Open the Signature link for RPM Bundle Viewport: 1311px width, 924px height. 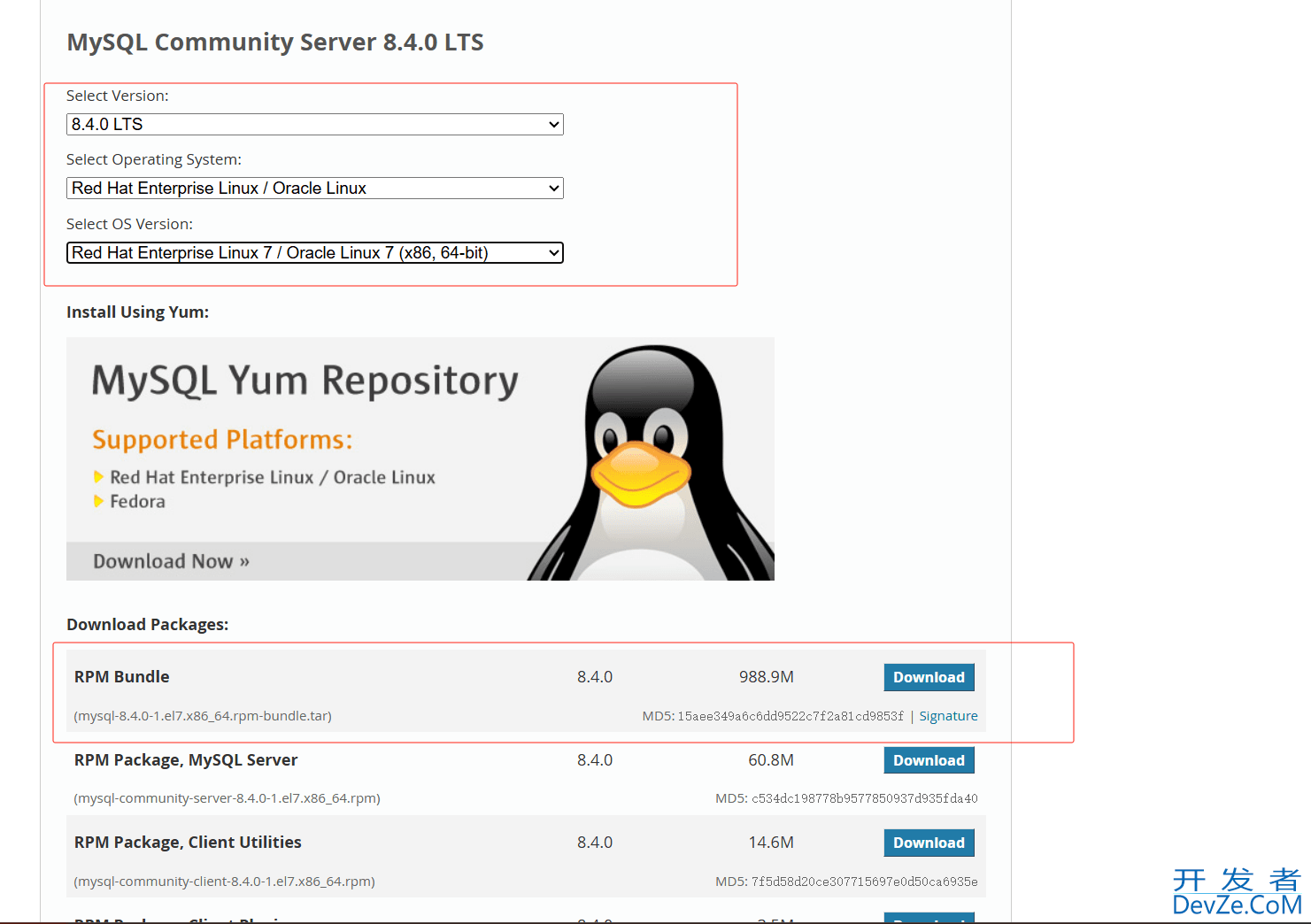click(948, 716)
